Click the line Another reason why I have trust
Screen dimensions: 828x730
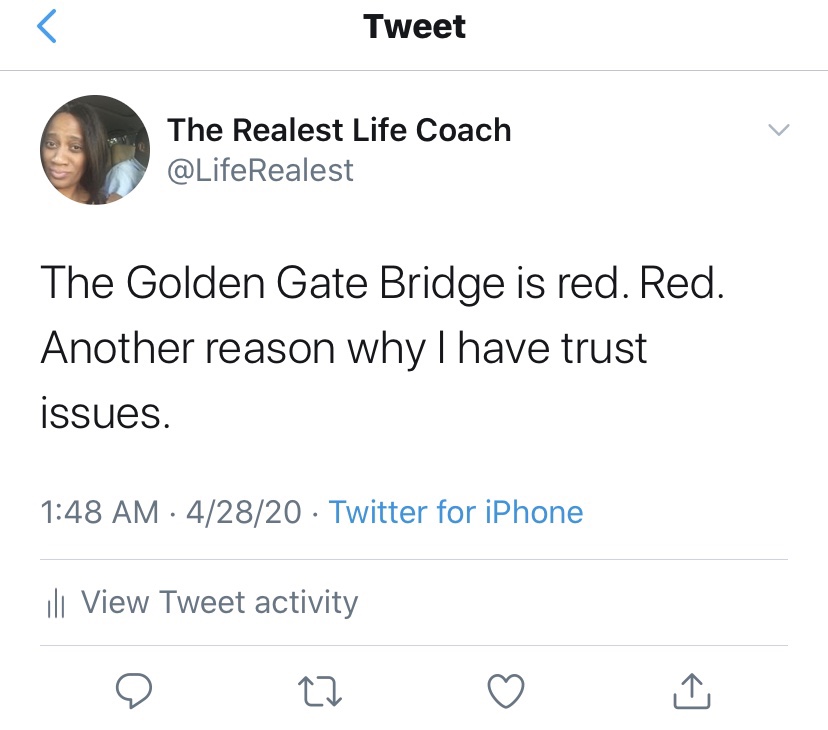pyautogui.click(x=344, y=348)
